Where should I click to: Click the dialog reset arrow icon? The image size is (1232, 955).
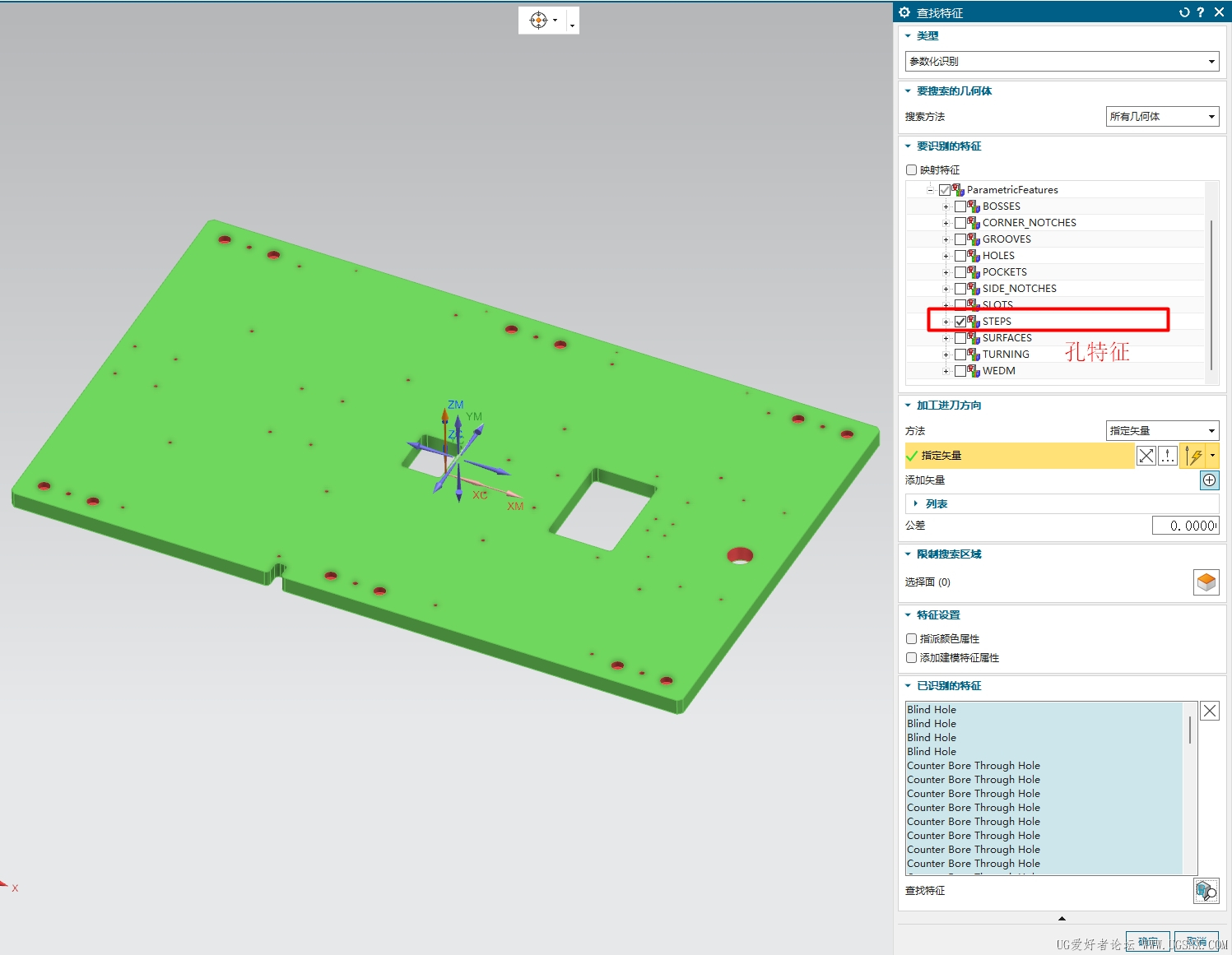[x=1184, y=12]
